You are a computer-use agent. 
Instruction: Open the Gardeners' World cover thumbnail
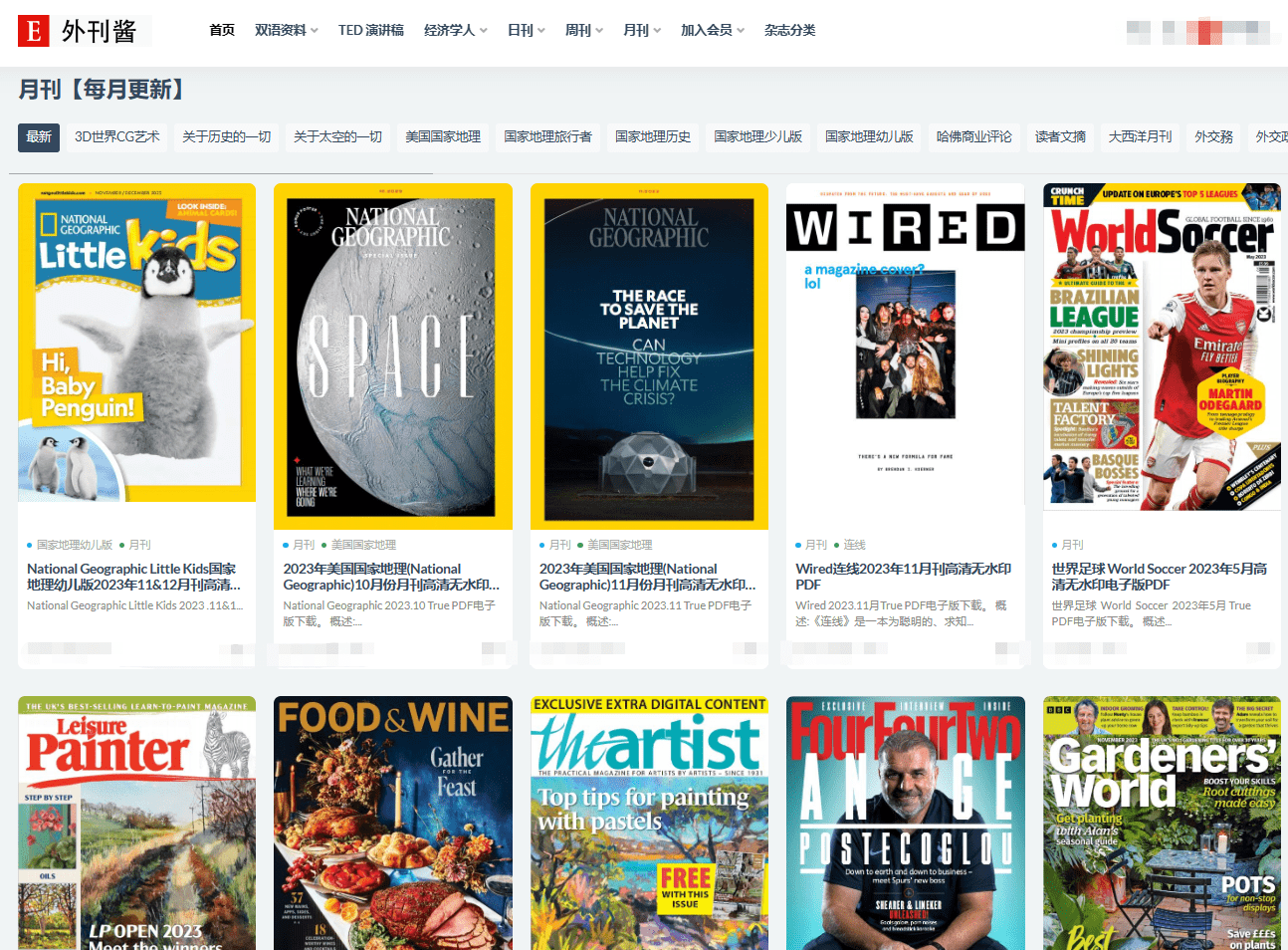coord(1162,823)
